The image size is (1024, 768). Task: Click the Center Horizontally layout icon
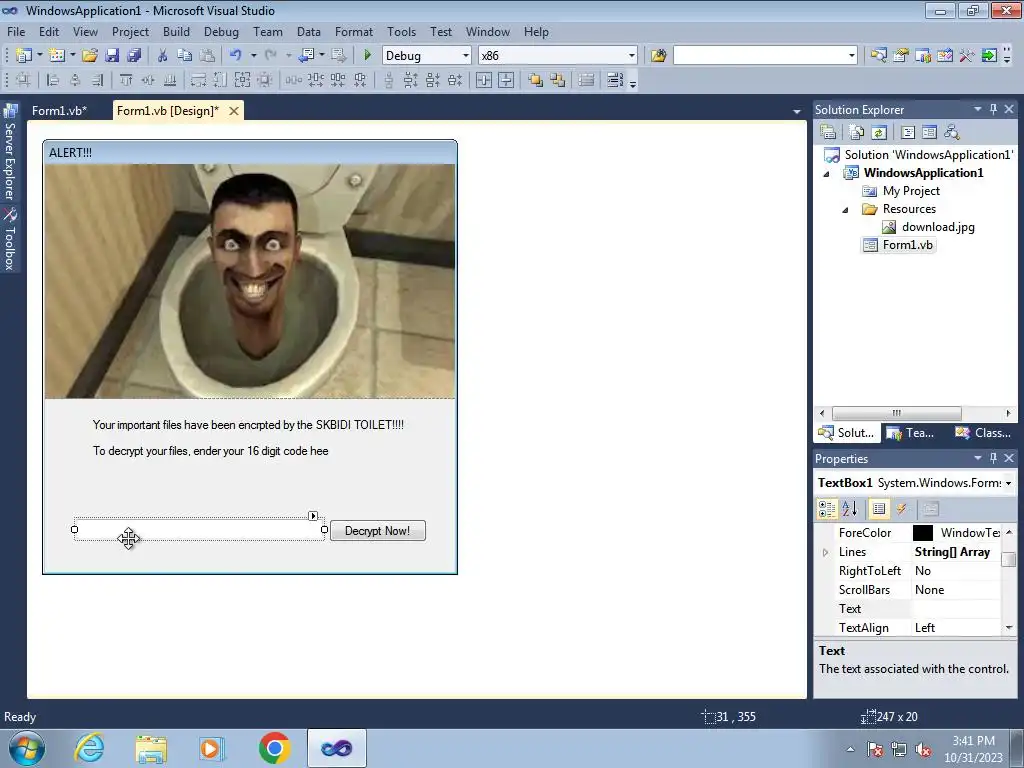click(x=484, y=80)
